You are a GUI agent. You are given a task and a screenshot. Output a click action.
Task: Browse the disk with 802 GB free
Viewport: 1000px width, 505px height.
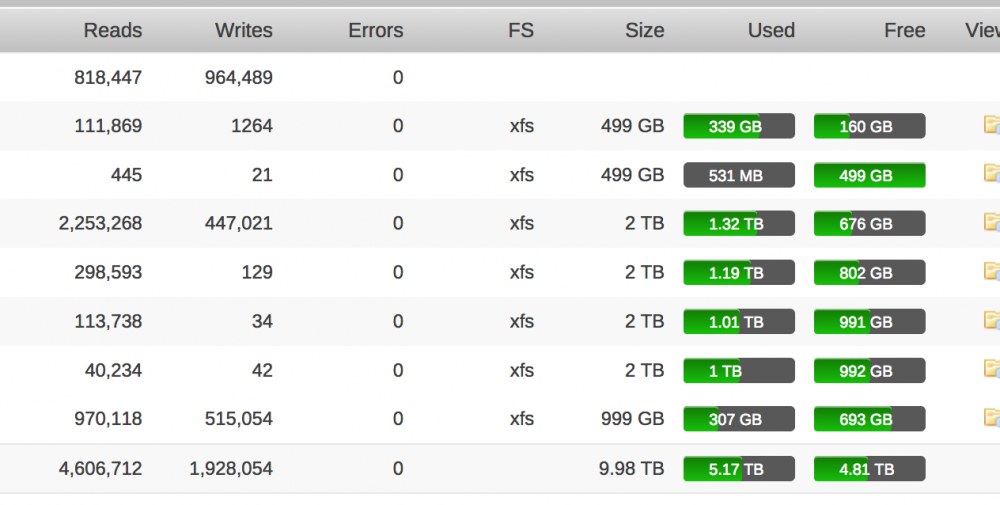click(x=992, y=272)
